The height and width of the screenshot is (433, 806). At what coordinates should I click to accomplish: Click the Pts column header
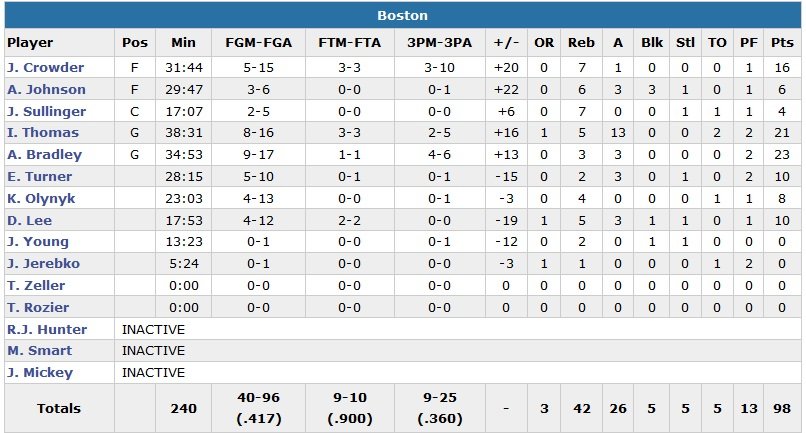pos(782,43)
